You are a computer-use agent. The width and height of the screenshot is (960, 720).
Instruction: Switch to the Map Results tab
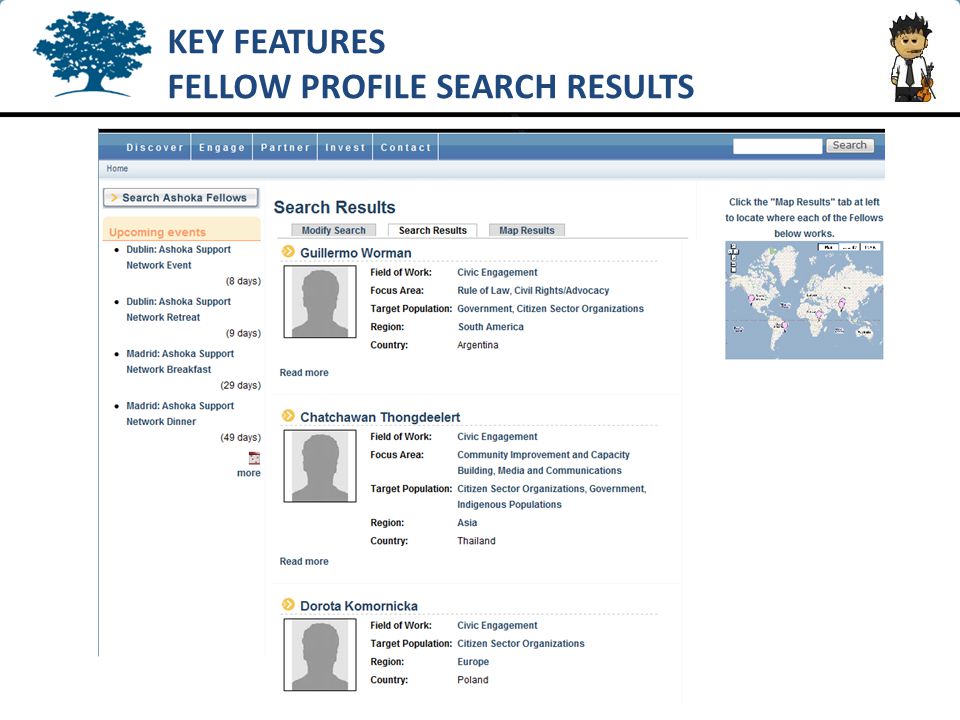click(527, 230)
